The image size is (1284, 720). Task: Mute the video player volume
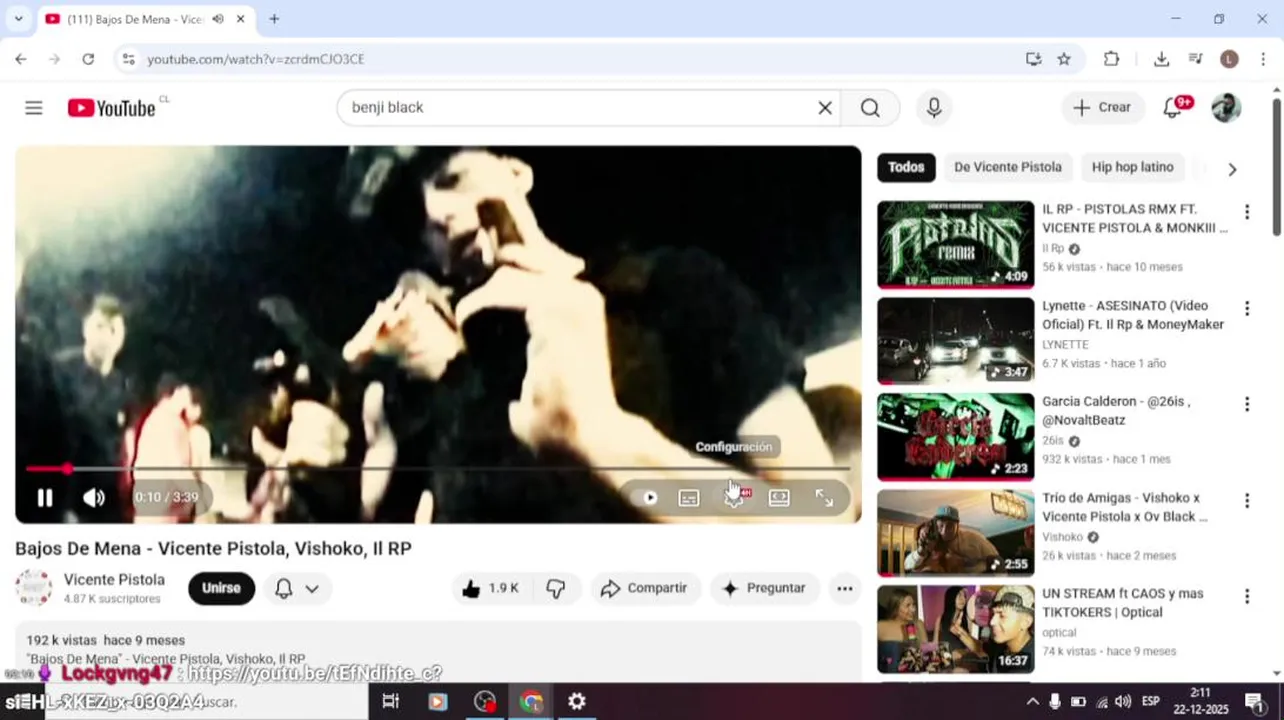click(94, 498)
